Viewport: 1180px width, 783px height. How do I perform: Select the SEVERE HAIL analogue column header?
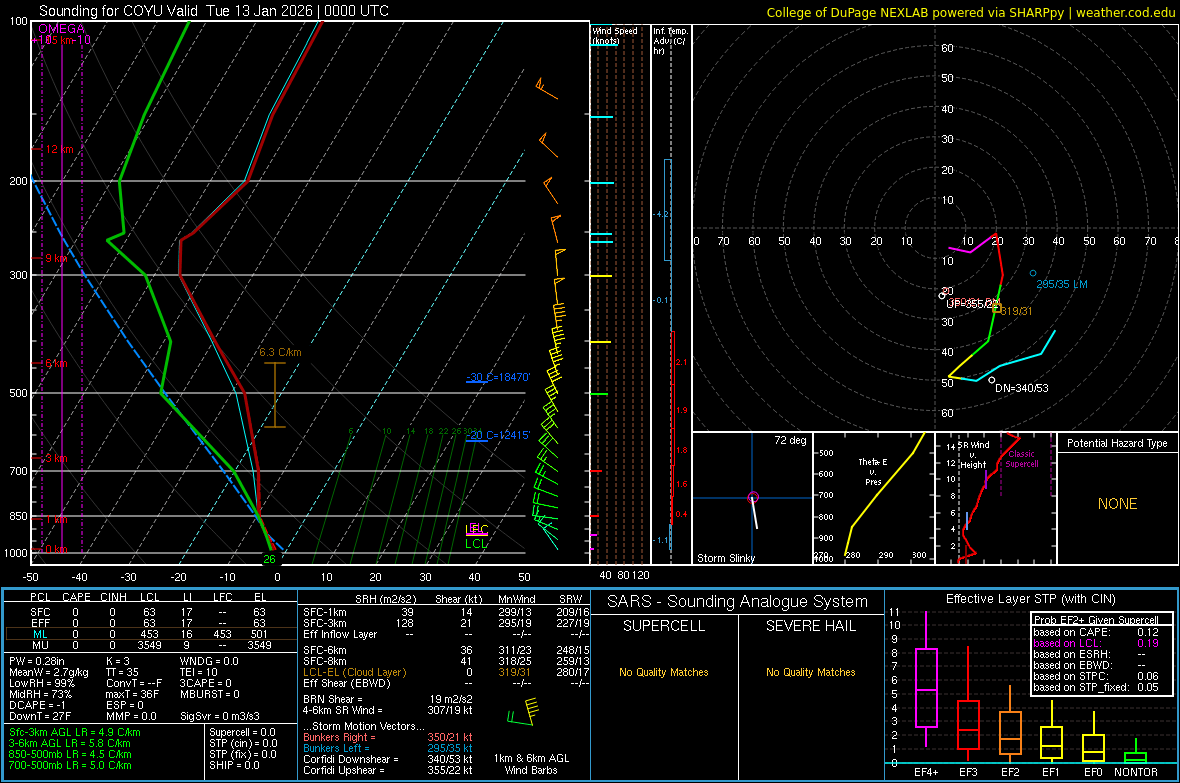pos(810,626)
